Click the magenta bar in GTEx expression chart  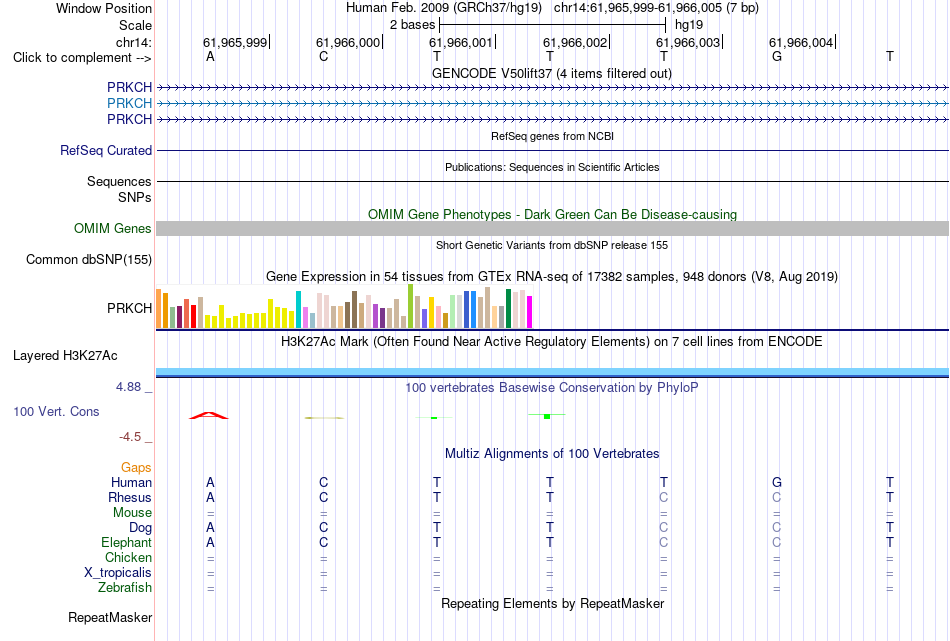[x=530, y=312]
